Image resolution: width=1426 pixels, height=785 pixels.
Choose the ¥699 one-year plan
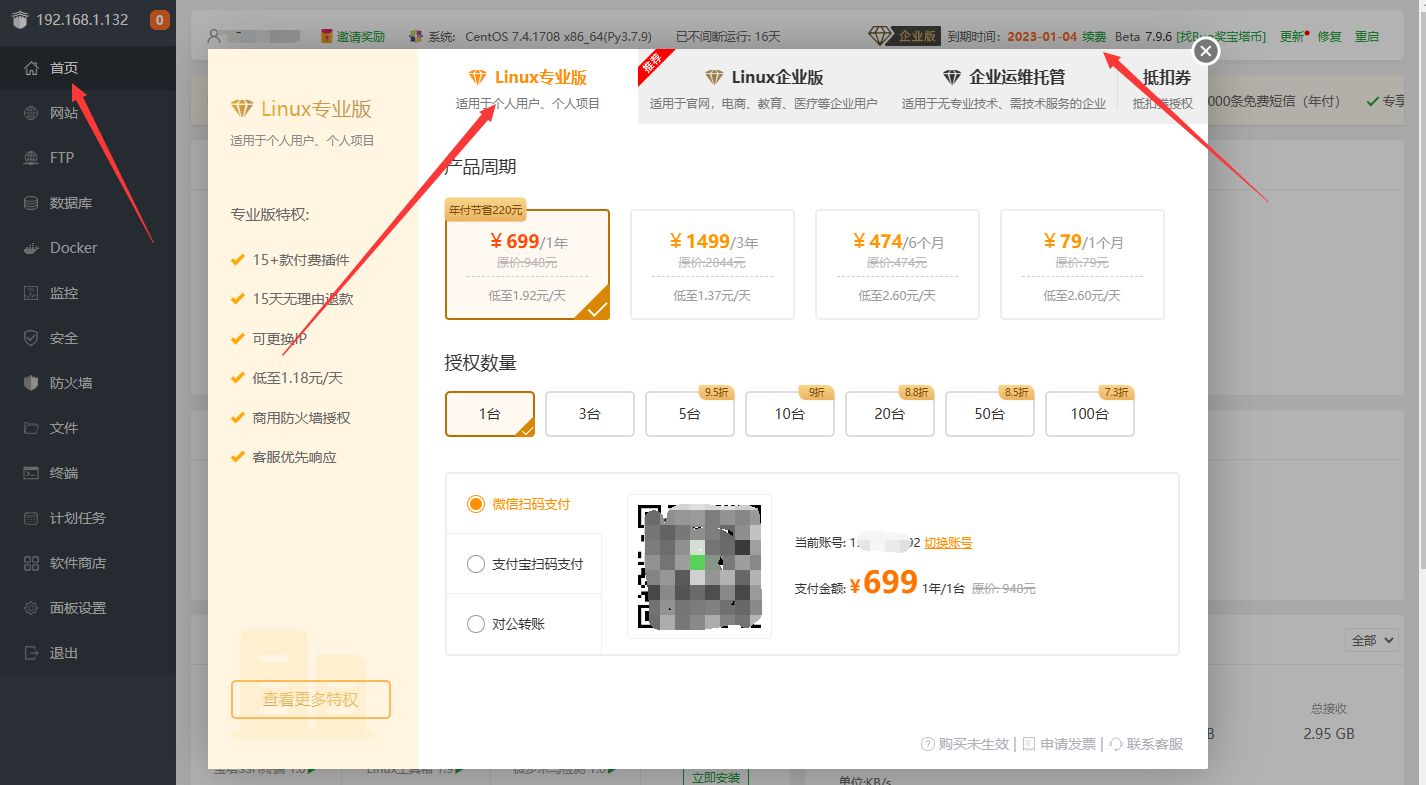pyautogui.click(x=527, y=264)
